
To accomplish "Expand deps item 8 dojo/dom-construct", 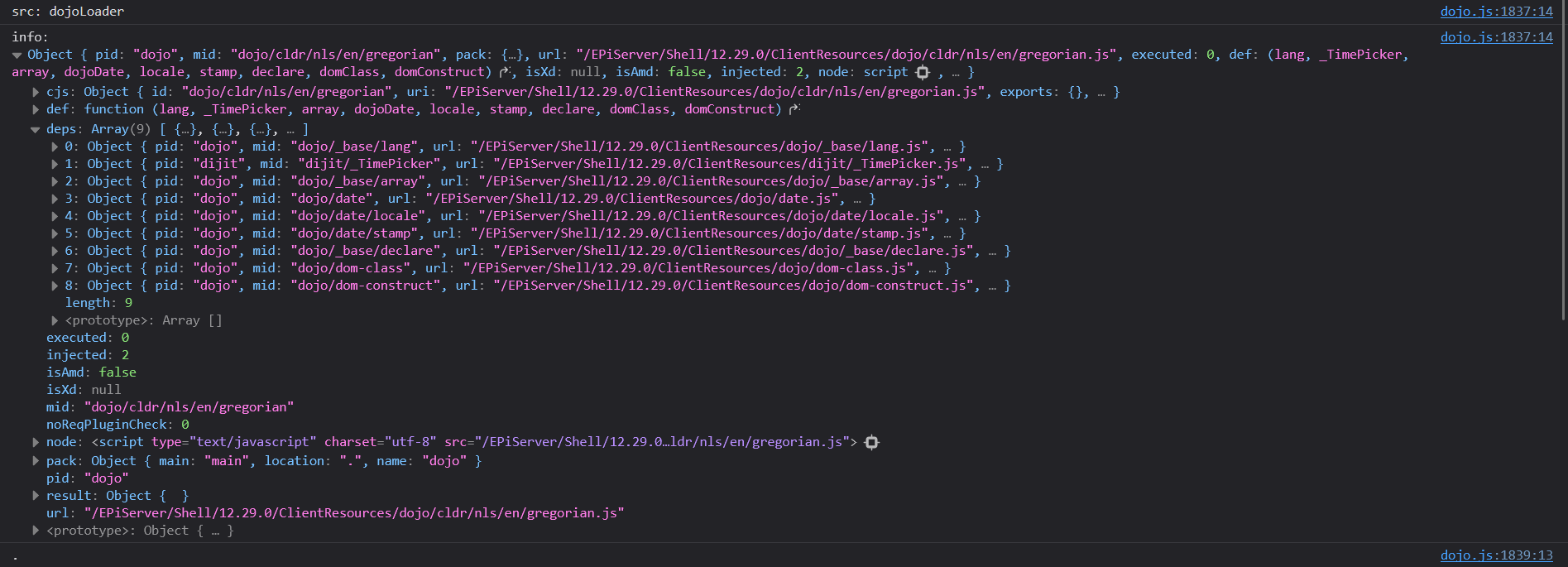I will pos(55,286).
